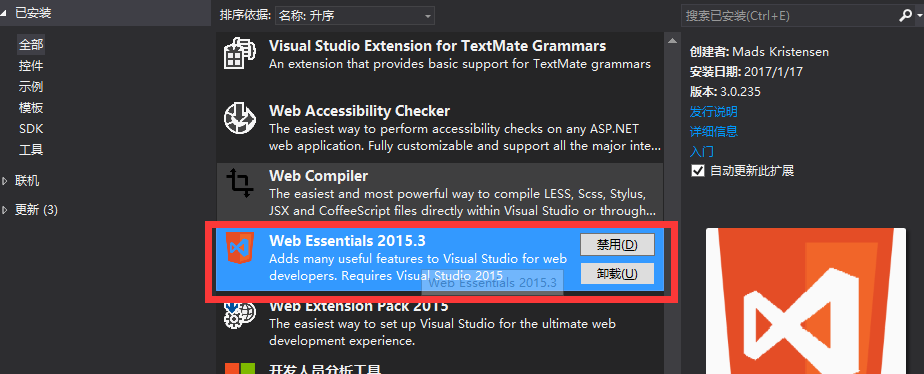Click the 创建者: Mads Kristensen text
924x374 pixels.
coord(759,52)
